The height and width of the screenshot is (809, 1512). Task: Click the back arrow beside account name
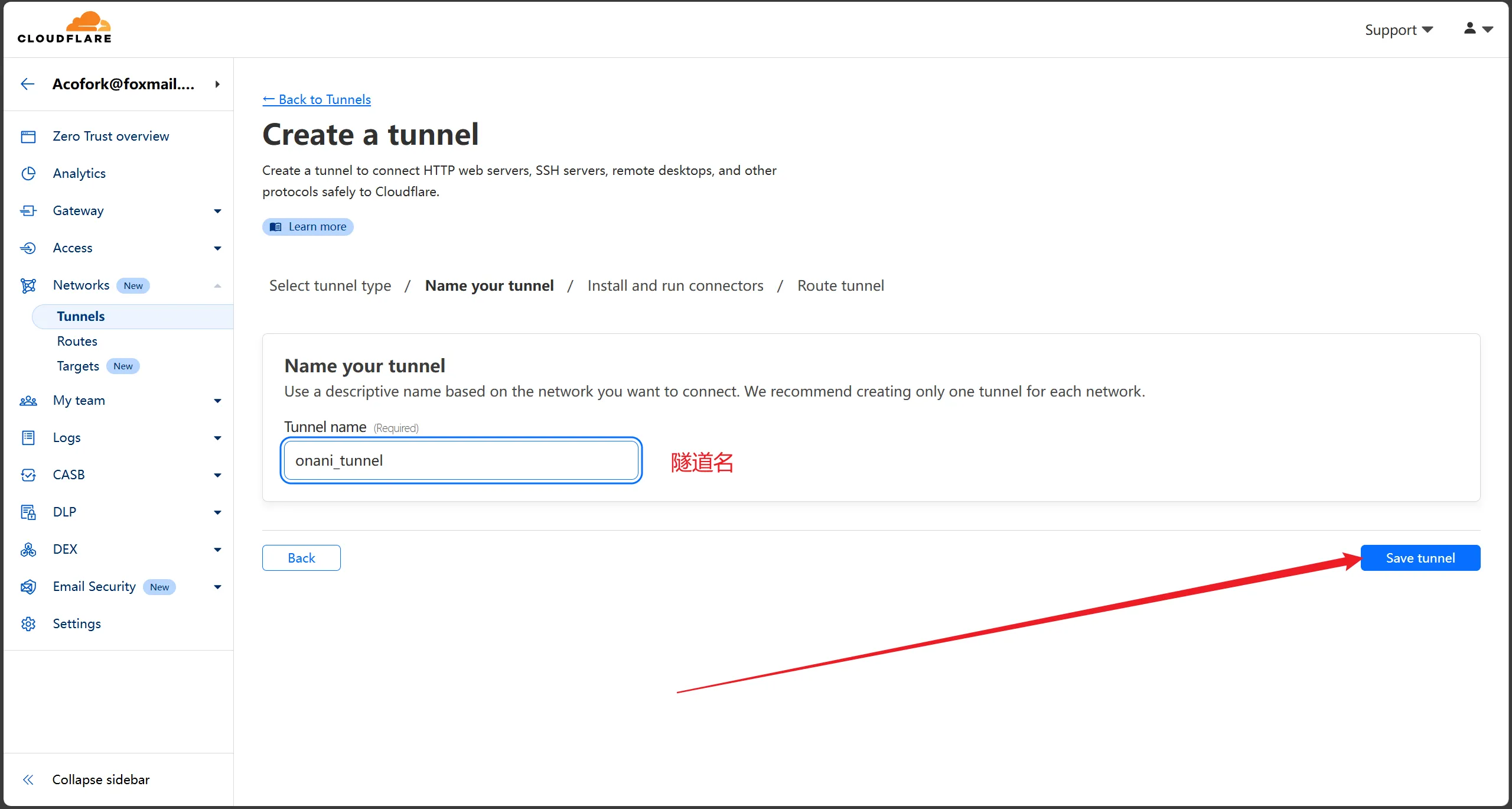[27, 84]
